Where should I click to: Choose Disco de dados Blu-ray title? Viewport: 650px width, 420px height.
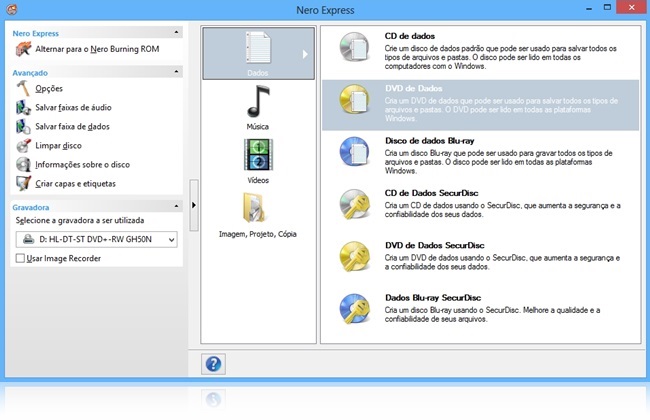click(x=429, y=141)
